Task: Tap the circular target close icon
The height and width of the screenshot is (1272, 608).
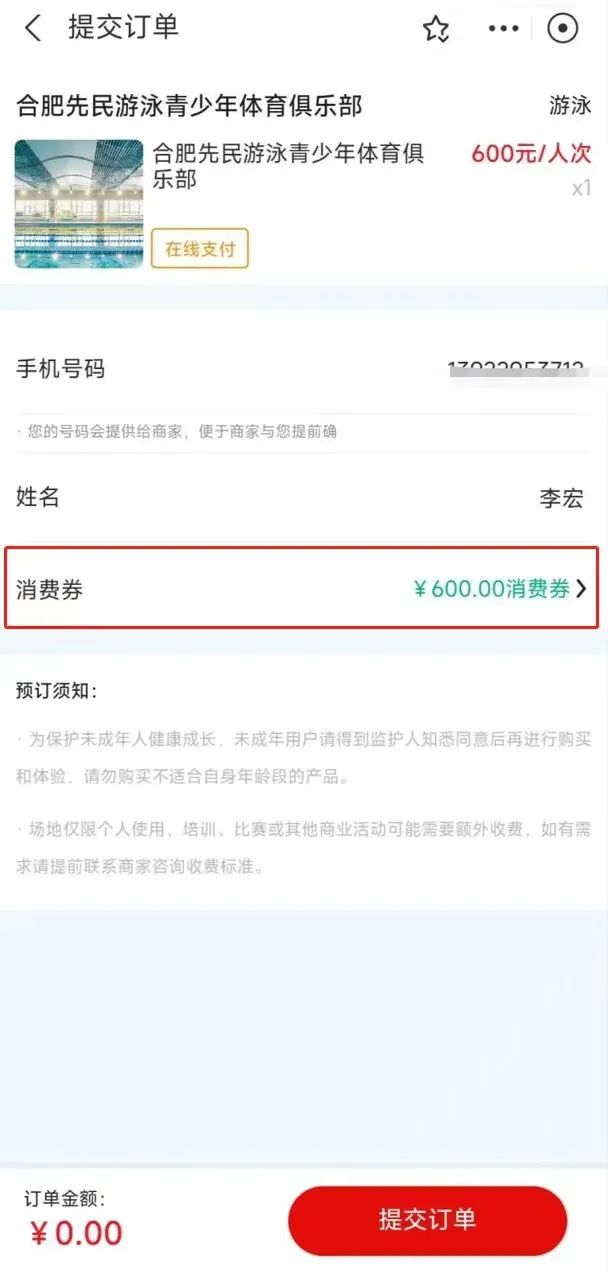Action: (563, 29)
